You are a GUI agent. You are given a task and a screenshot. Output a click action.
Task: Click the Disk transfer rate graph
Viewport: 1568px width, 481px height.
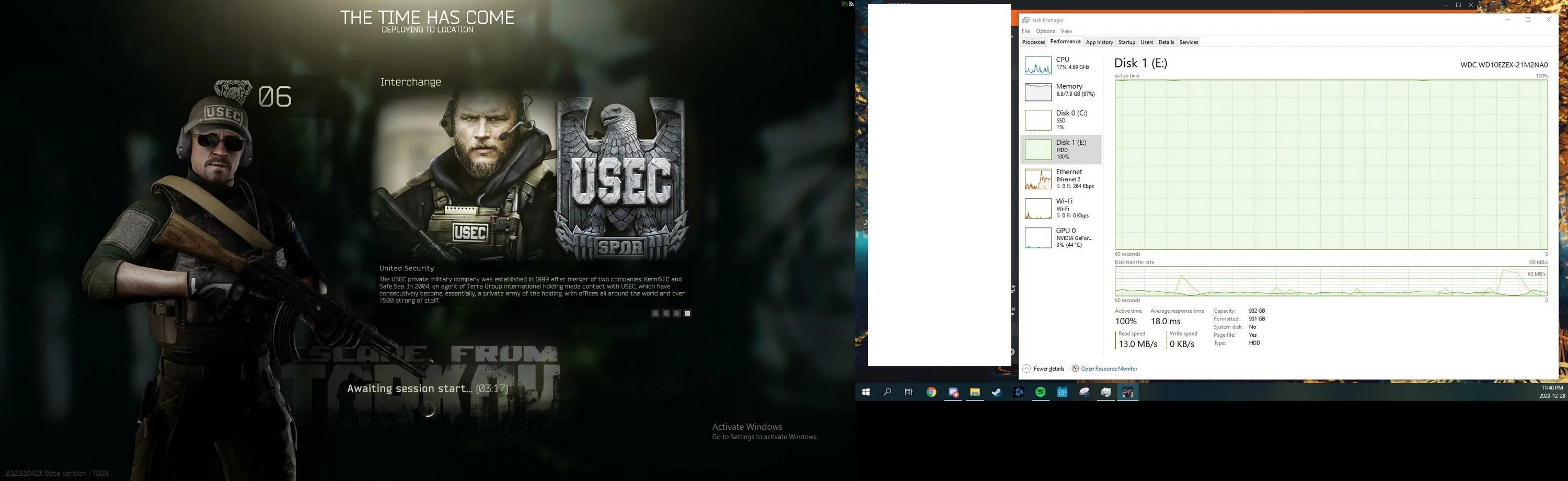[x=1331, y=281]
